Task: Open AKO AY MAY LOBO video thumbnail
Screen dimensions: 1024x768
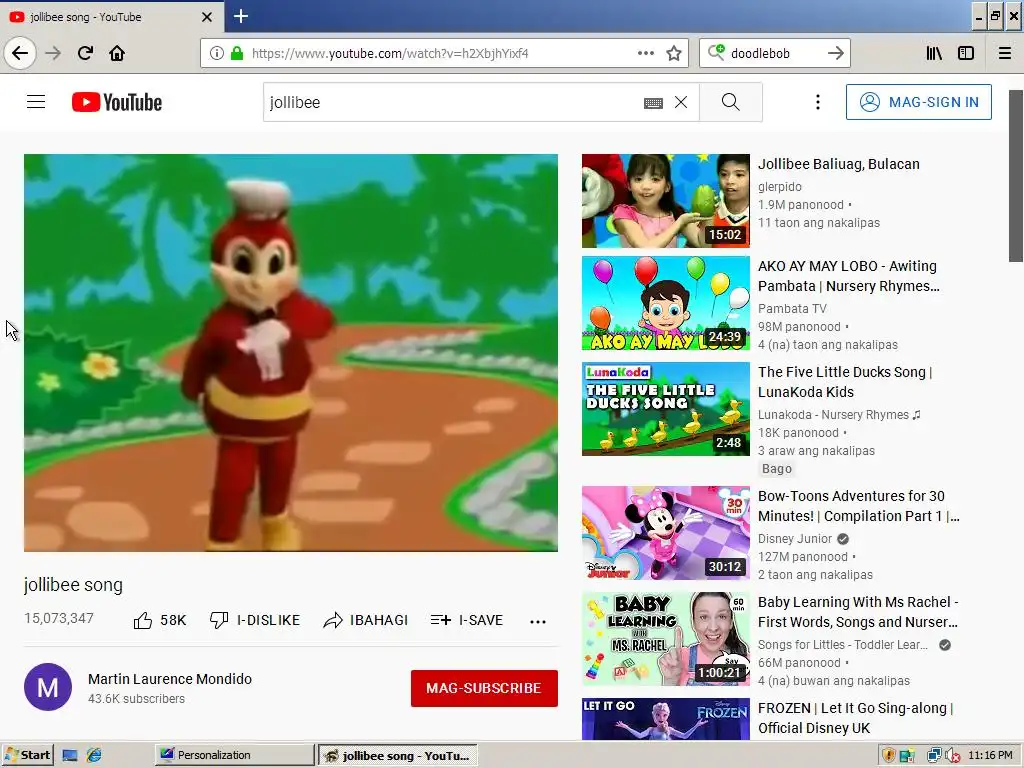Action: tap(665, 304)
